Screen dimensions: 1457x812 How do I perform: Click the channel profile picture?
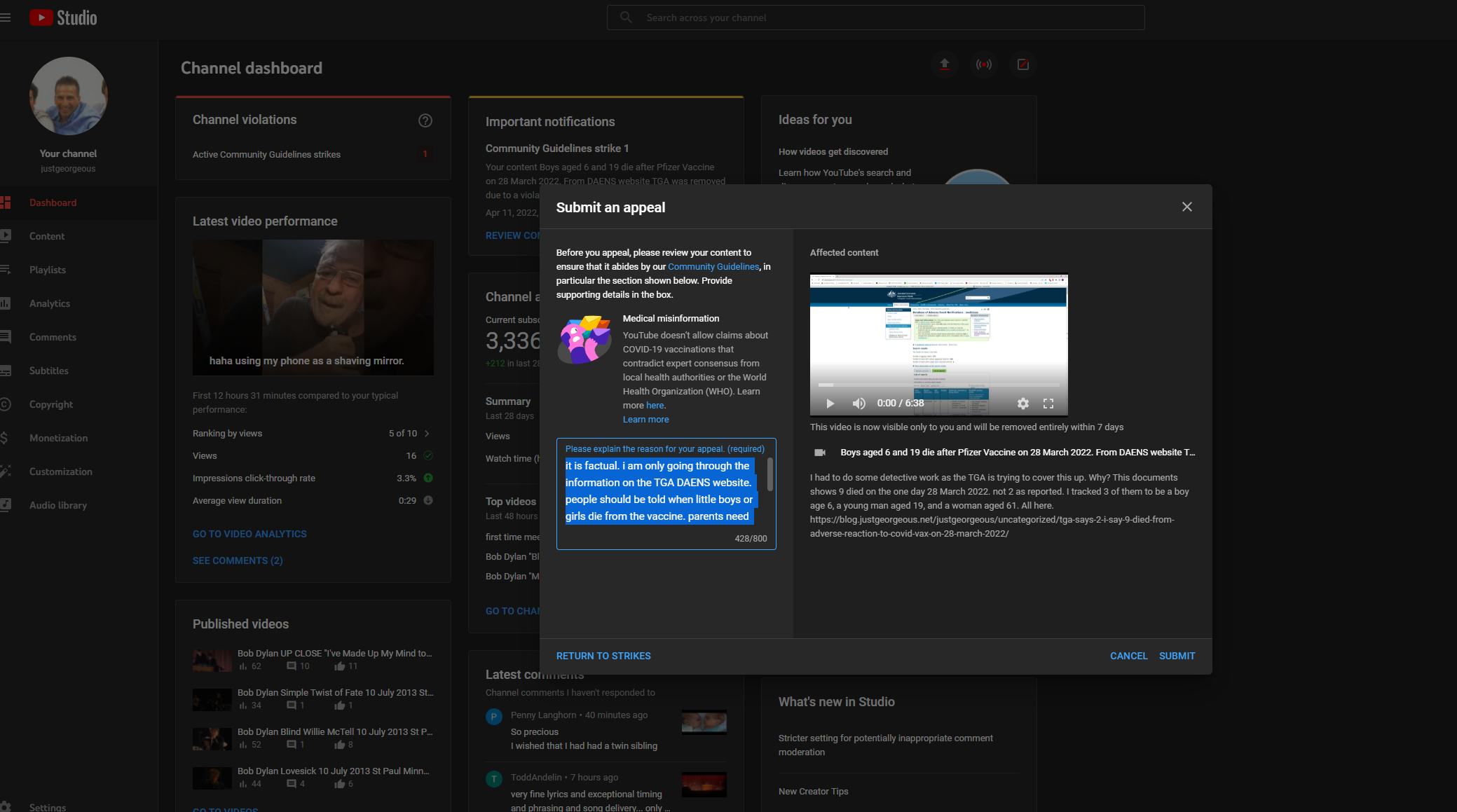point(68,96)
